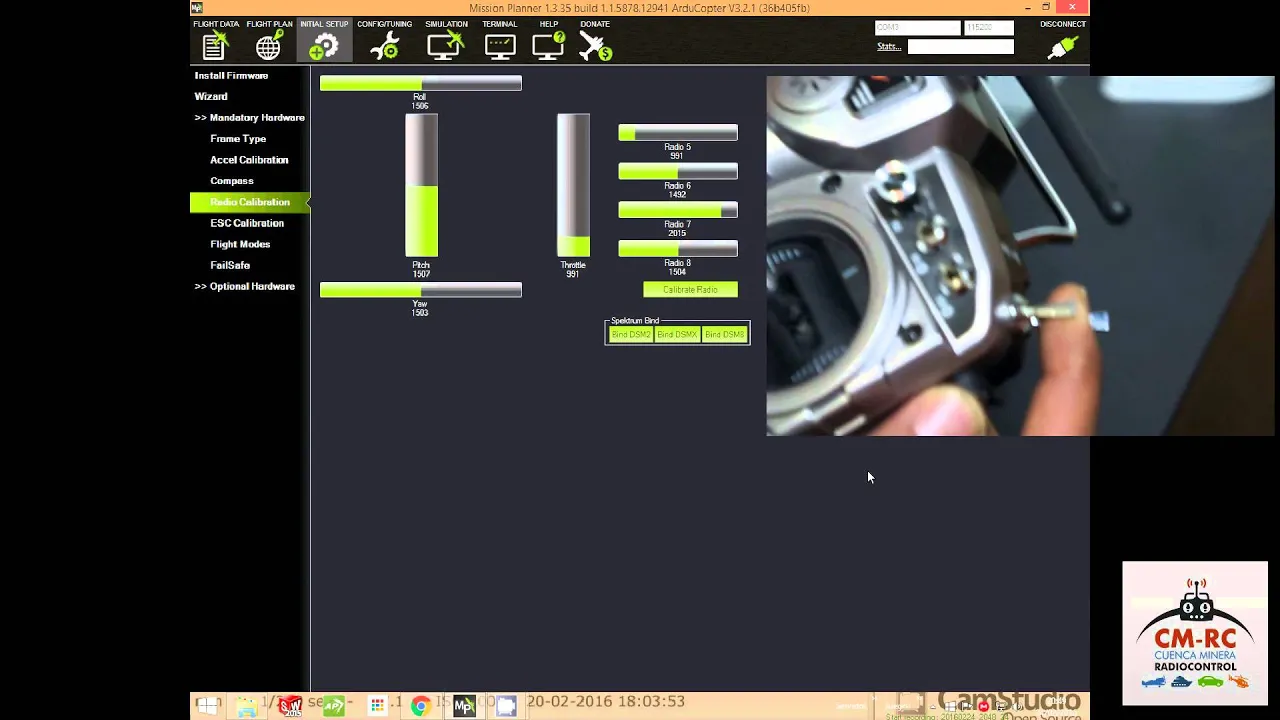Click the Pitch vertical bar
Image resolution: width=1280 pixels, height=720 pixels.
tap(421, 185)
